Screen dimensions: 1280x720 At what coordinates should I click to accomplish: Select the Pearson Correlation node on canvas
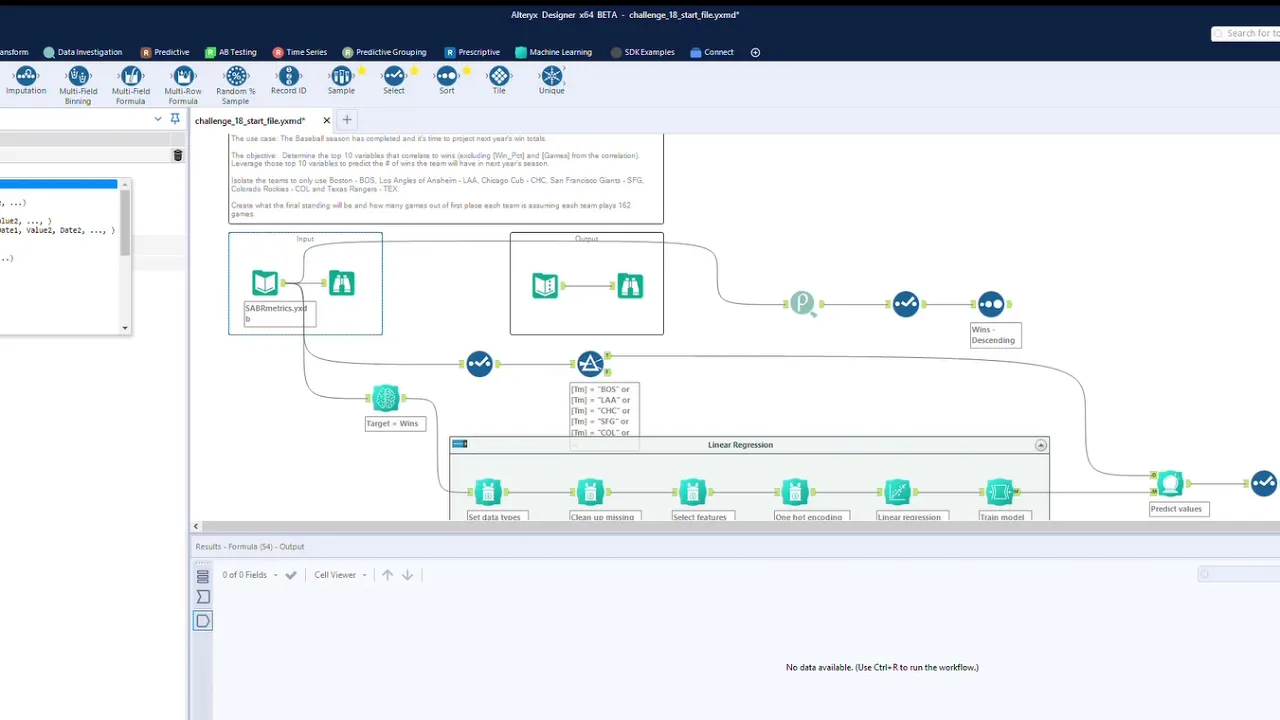click(802, 303)
